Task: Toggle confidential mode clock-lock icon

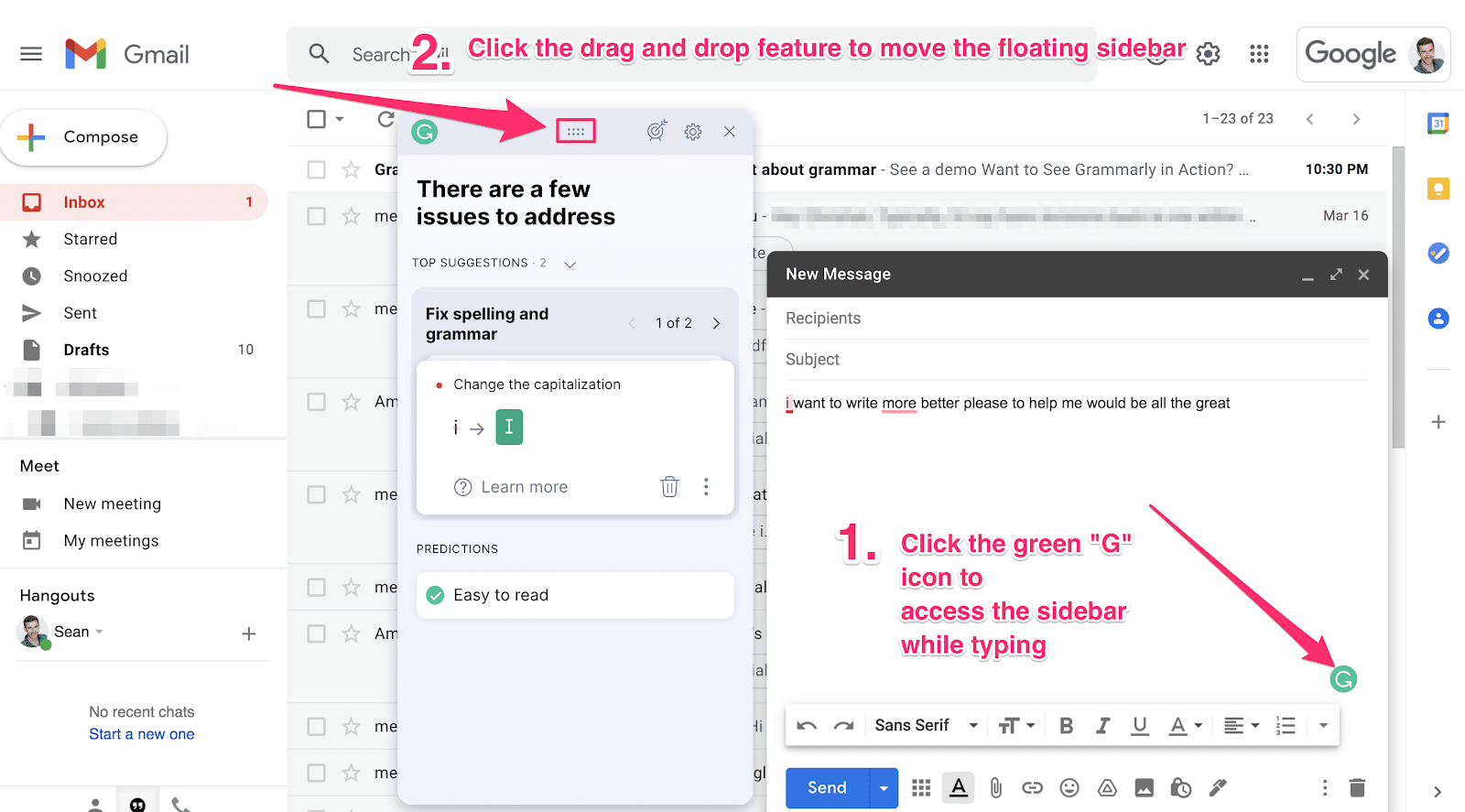Action: point(1181,787)
